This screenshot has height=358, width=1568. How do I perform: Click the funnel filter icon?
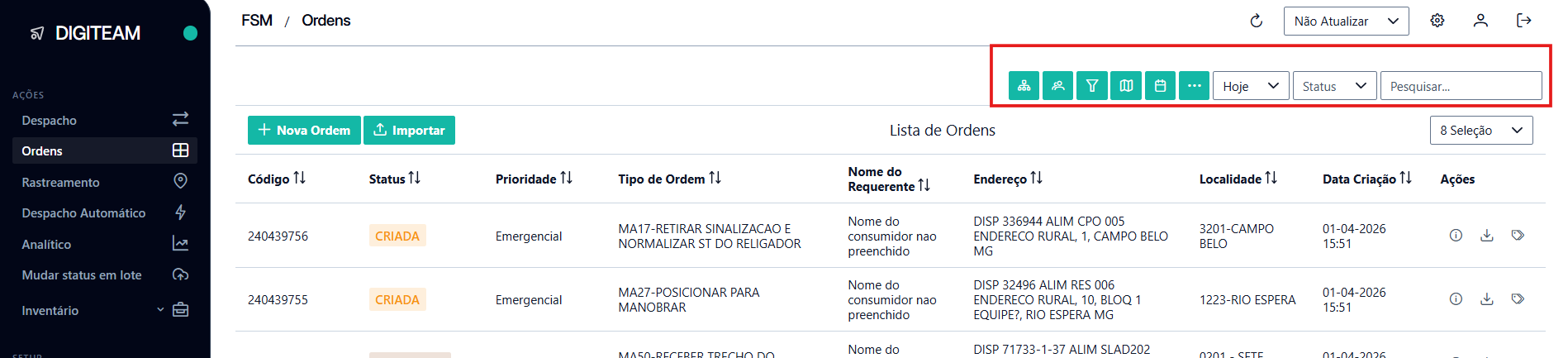point(1092,86)
